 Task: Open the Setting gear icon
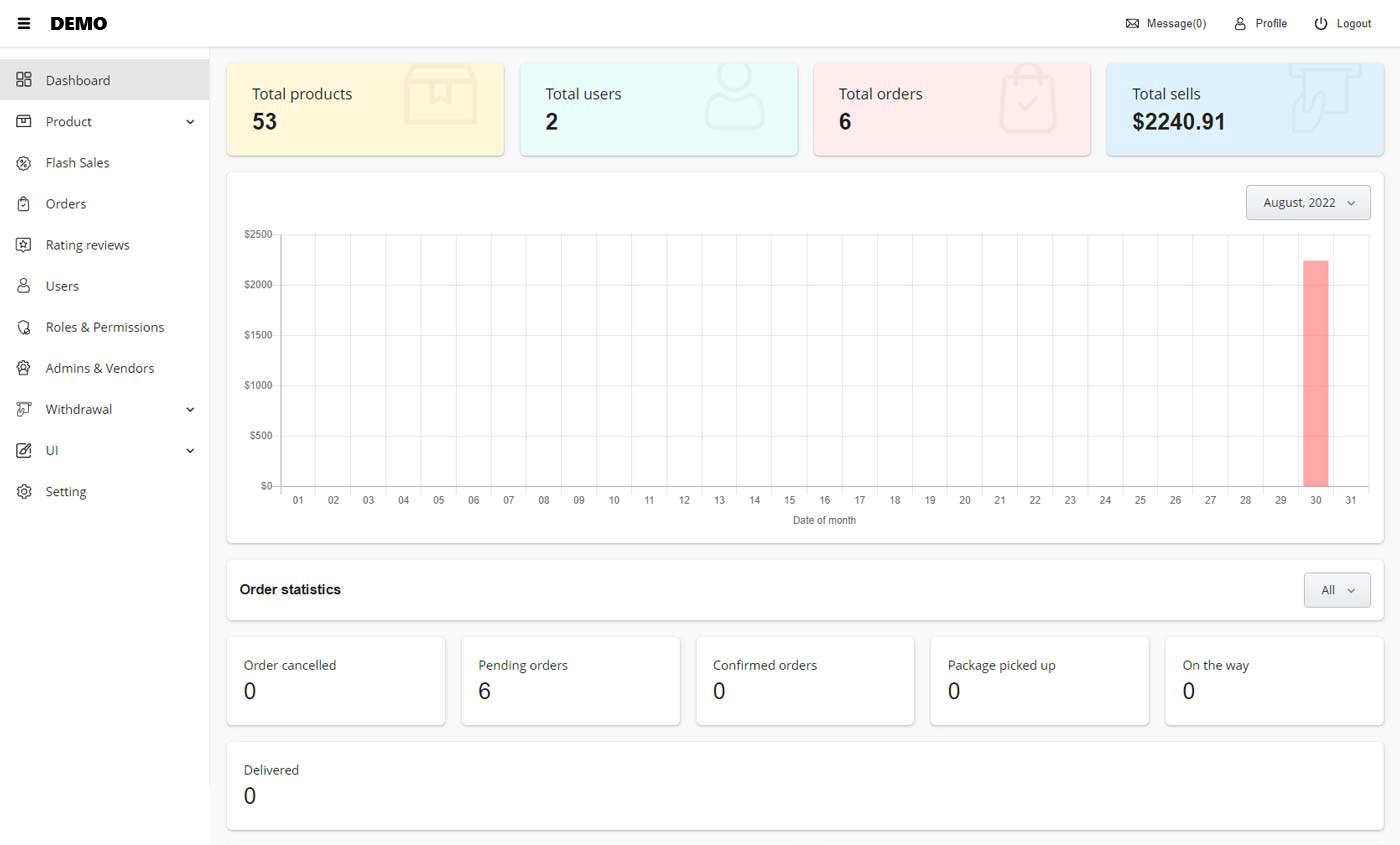24,492
